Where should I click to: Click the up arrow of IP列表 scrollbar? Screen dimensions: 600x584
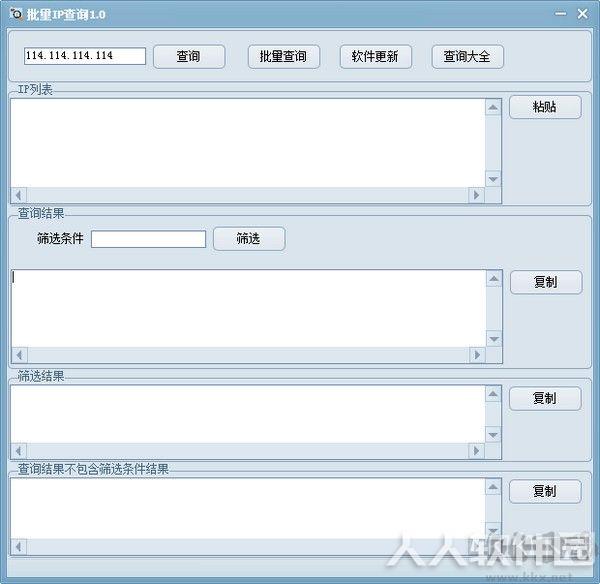493,108
